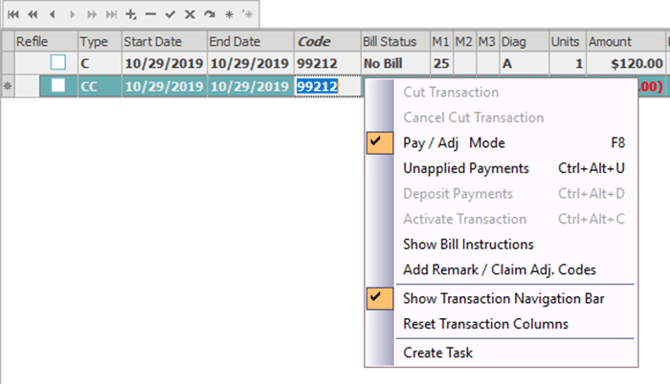Click the M2 column header
Viewport: 670px width, 384px height.
click(464, 41)
